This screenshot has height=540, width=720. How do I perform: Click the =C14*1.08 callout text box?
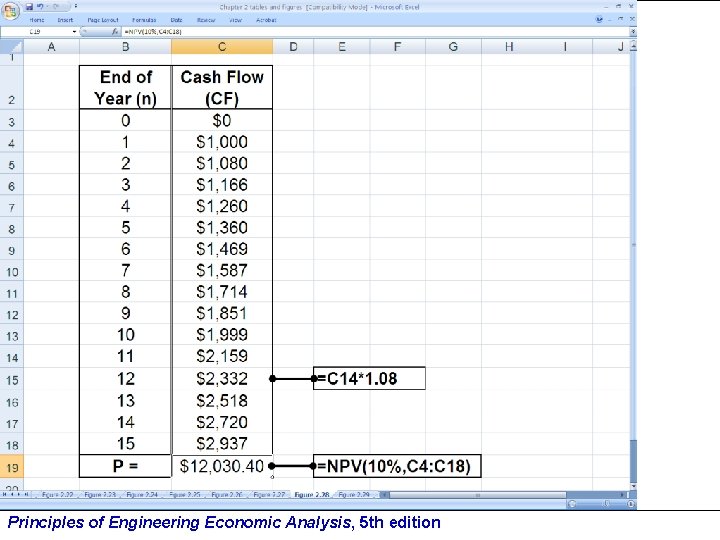coord(369,378)
